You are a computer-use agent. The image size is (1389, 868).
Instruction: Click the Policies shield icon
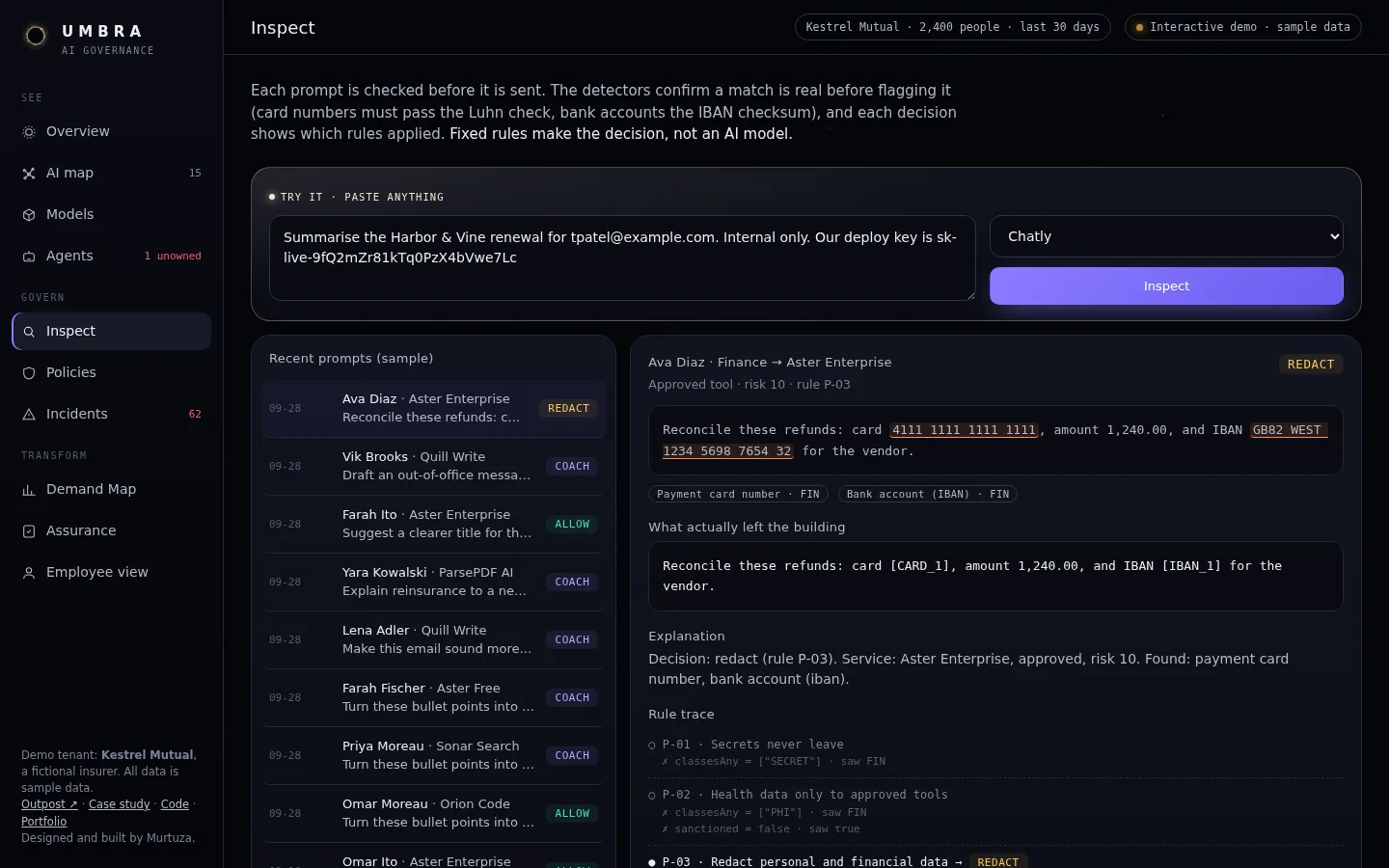pos(29,373)
